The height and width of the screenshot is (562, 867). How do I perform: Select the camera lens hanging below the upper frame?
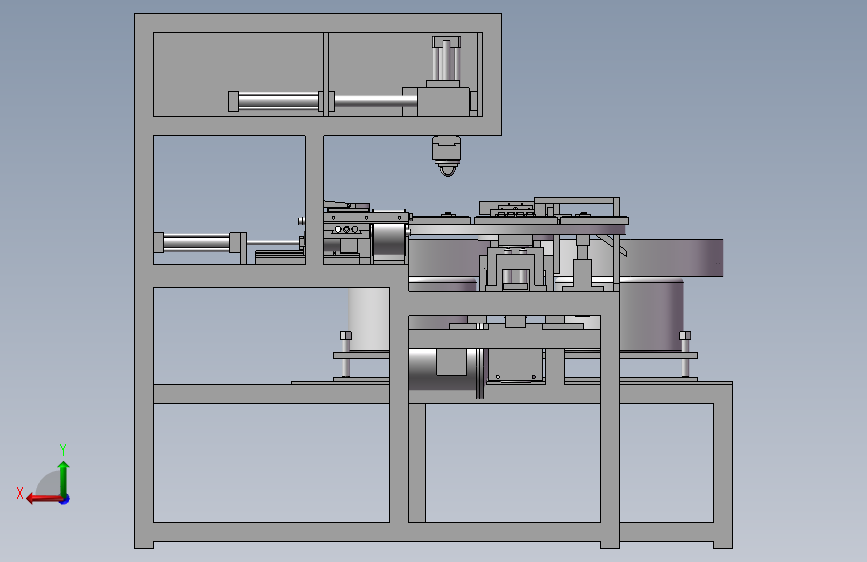point(446,157)
